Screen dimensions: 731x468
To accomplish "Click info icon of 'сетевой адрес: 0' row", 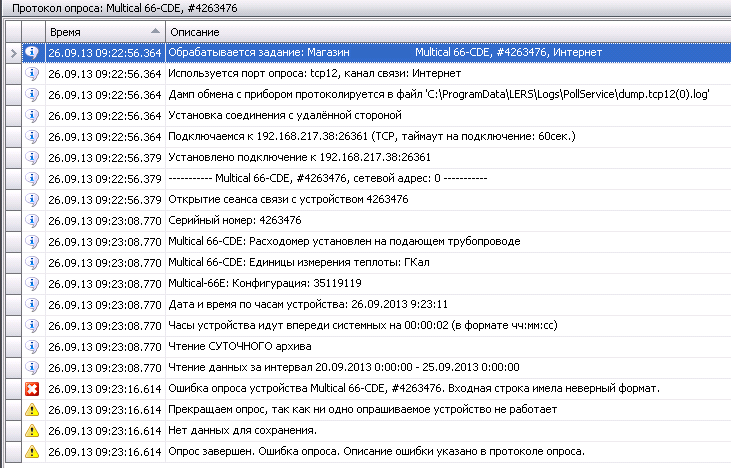I will 32,178.
